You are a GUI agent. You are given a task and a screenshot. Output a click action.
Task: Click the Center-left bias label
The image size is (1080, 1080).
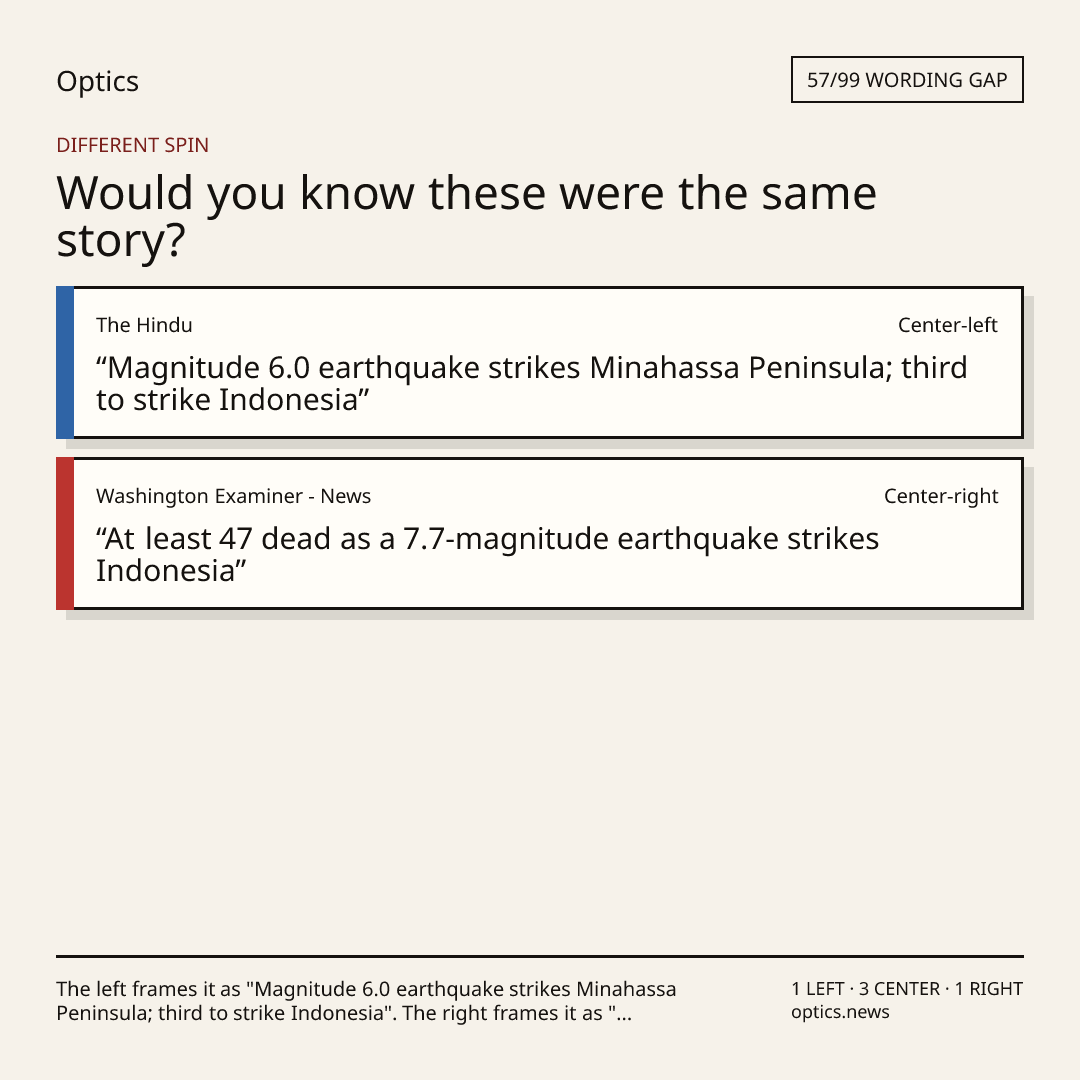click(948, 325)
